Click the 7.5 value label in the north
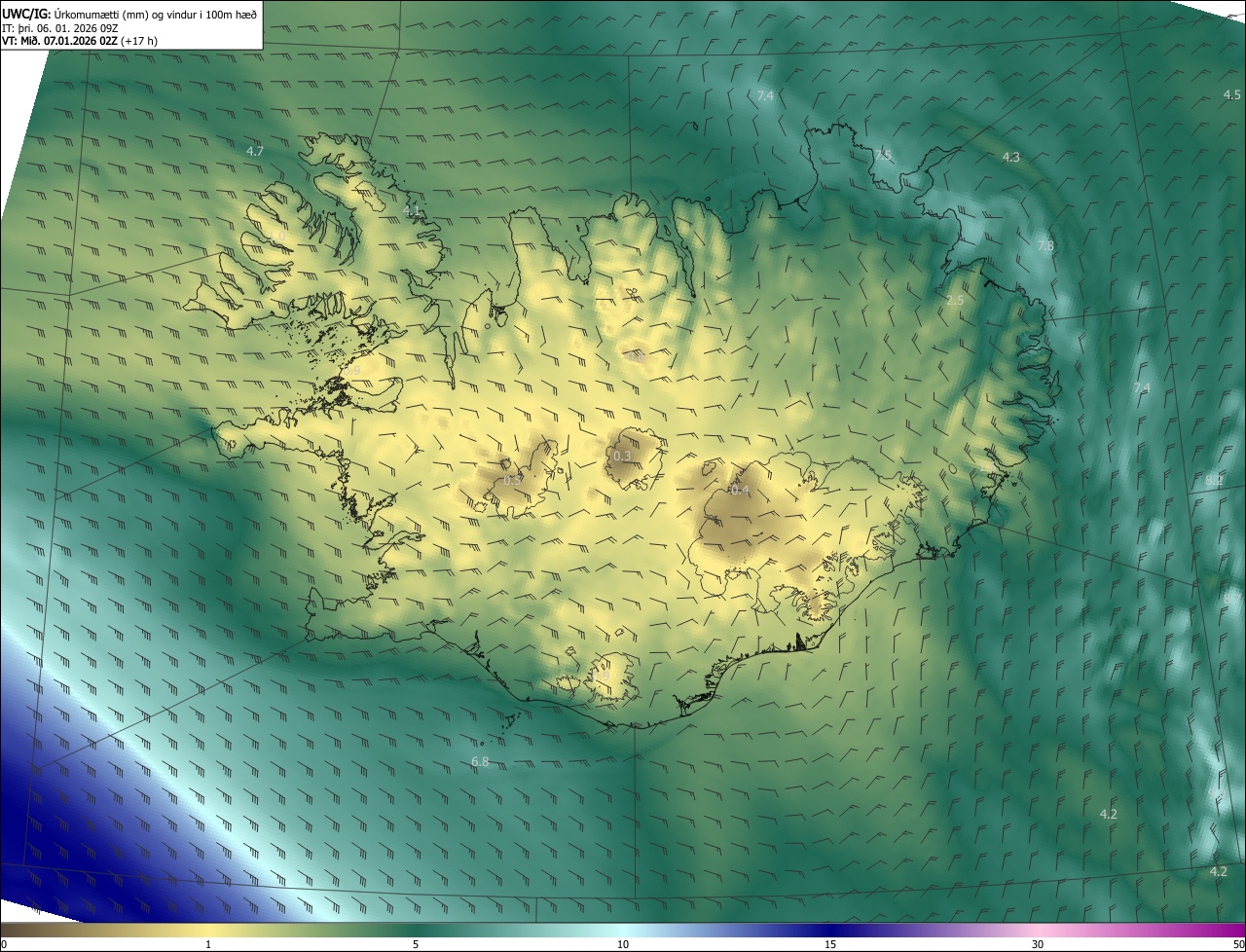This screenshot has width=1246, height=952. coord(882,155)
